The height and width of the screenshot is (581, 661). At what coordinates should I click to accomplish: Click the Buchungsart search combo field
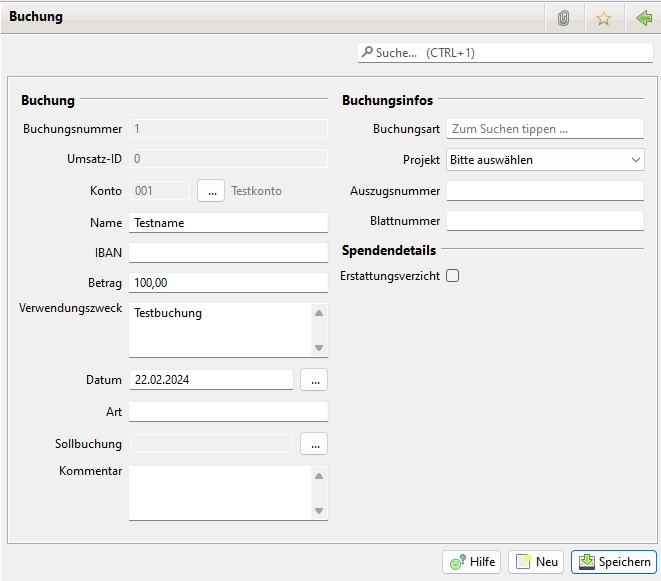[x=545, y=129]
